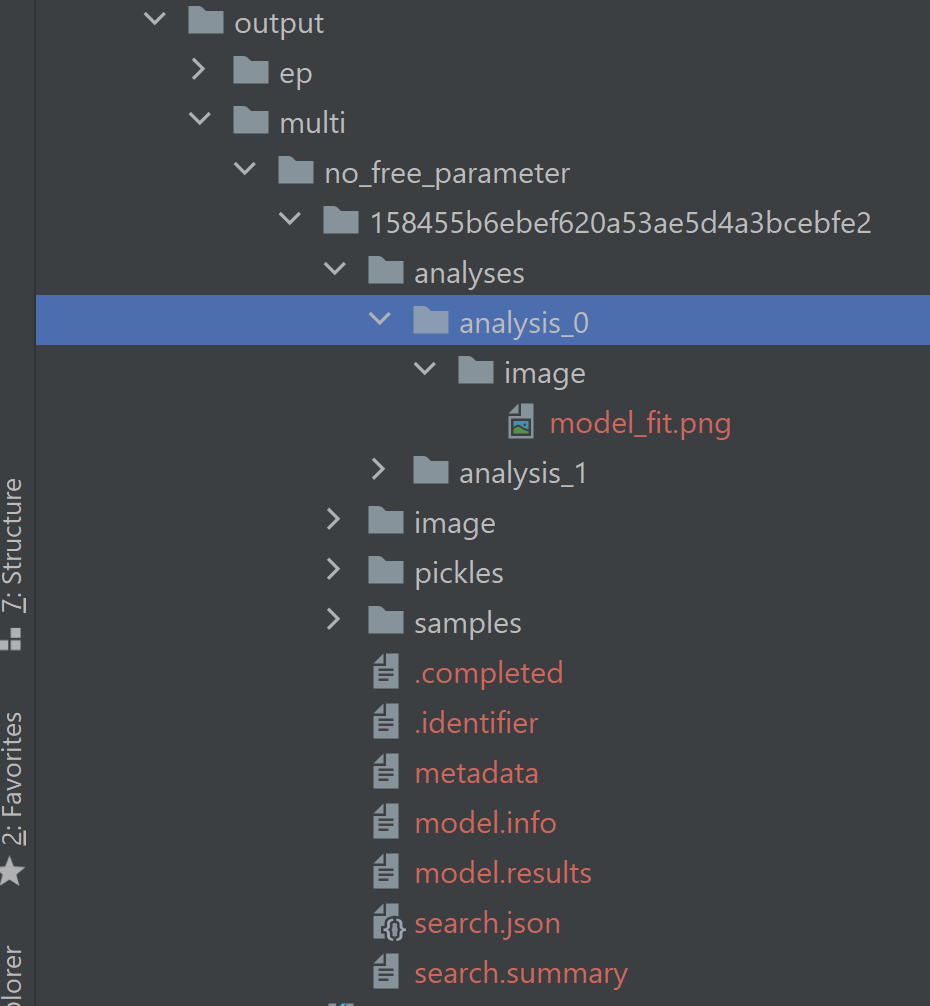Select the model.info file name
Viewport: 930px width, 1006px height.
pos(486,823)
